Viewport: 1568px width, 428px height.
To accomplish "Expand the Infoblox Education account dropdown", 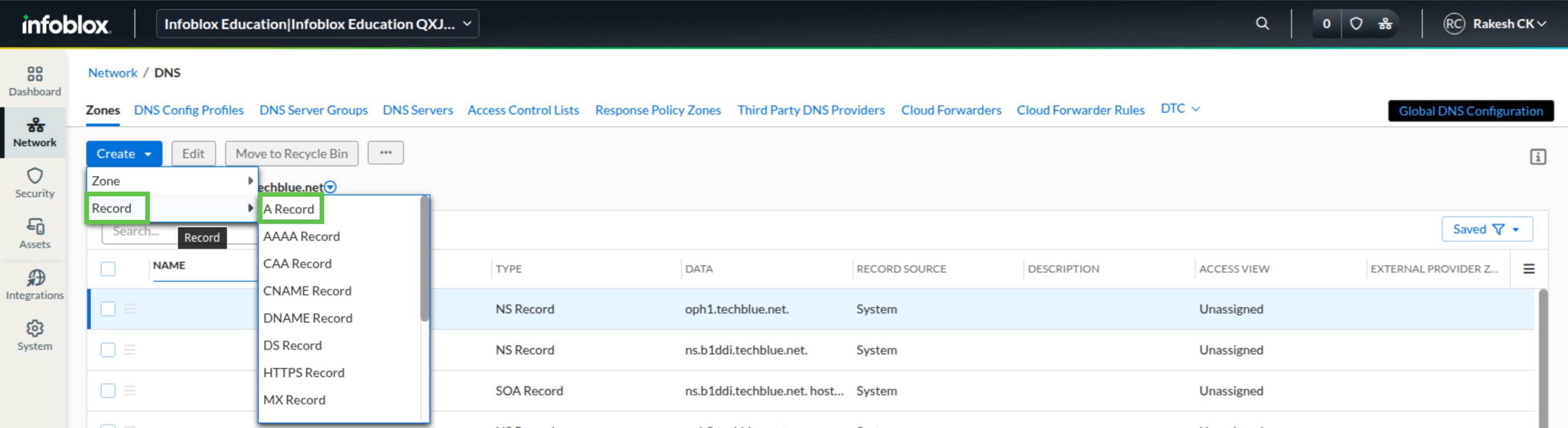I will pos(317,24).
